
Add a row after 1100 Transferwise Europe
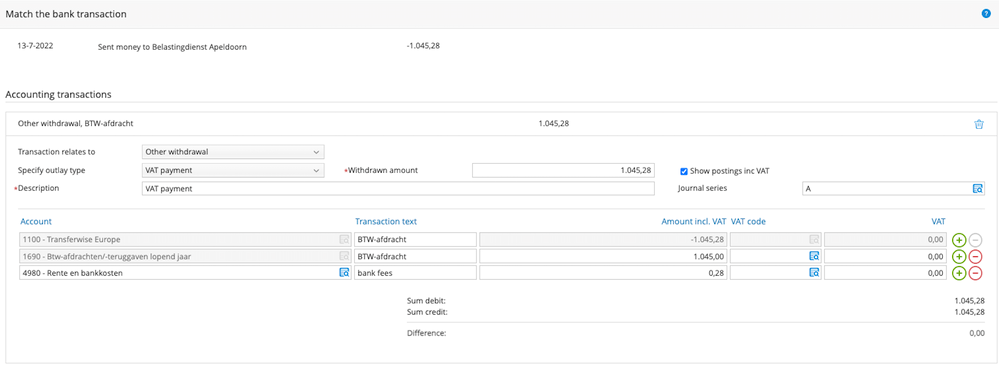(959, 240)
